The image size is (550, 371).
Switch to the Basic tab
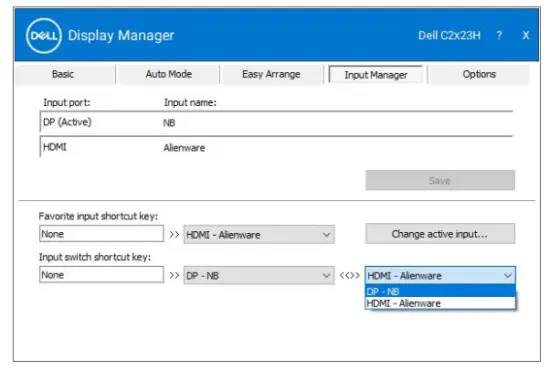pos(63,74)
